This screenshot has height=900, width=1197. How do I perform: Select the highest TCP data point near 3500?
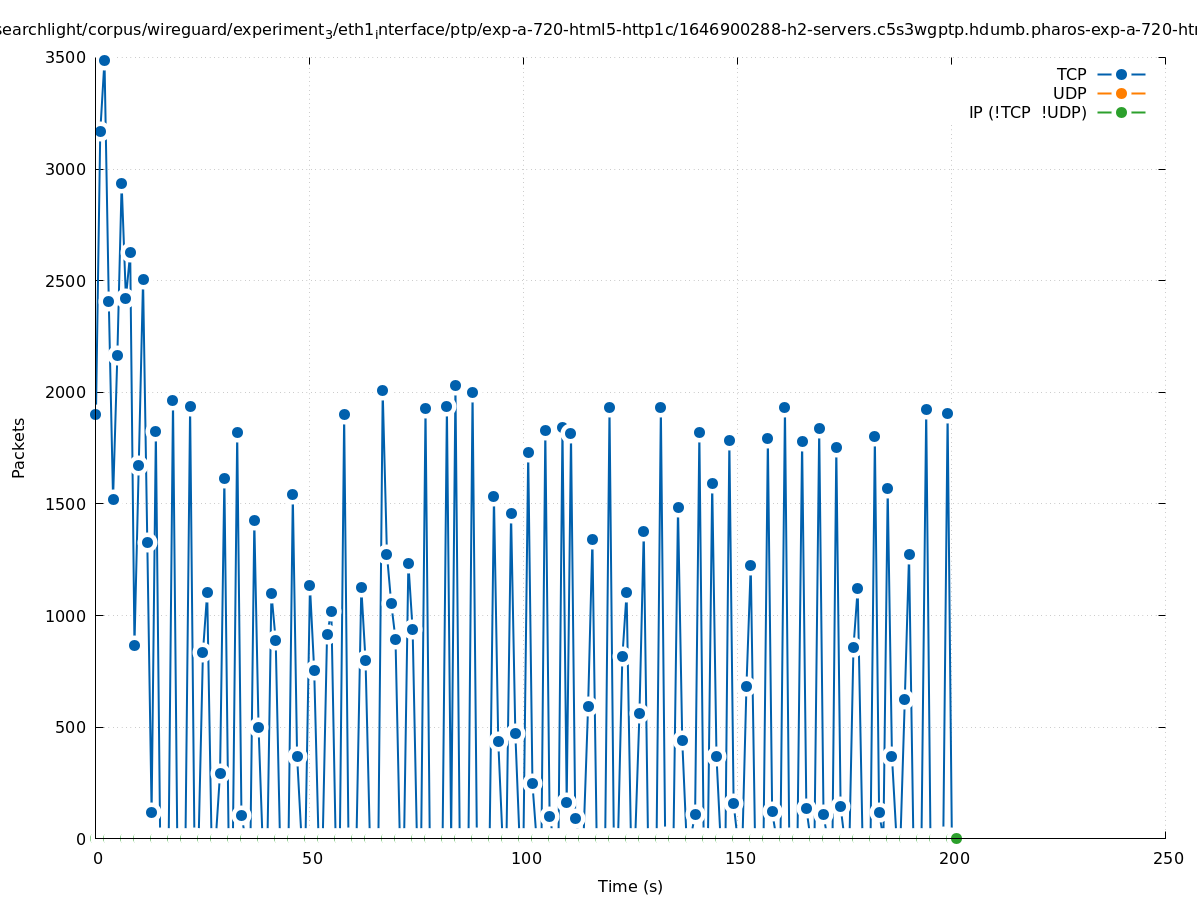tap(104, 60)
